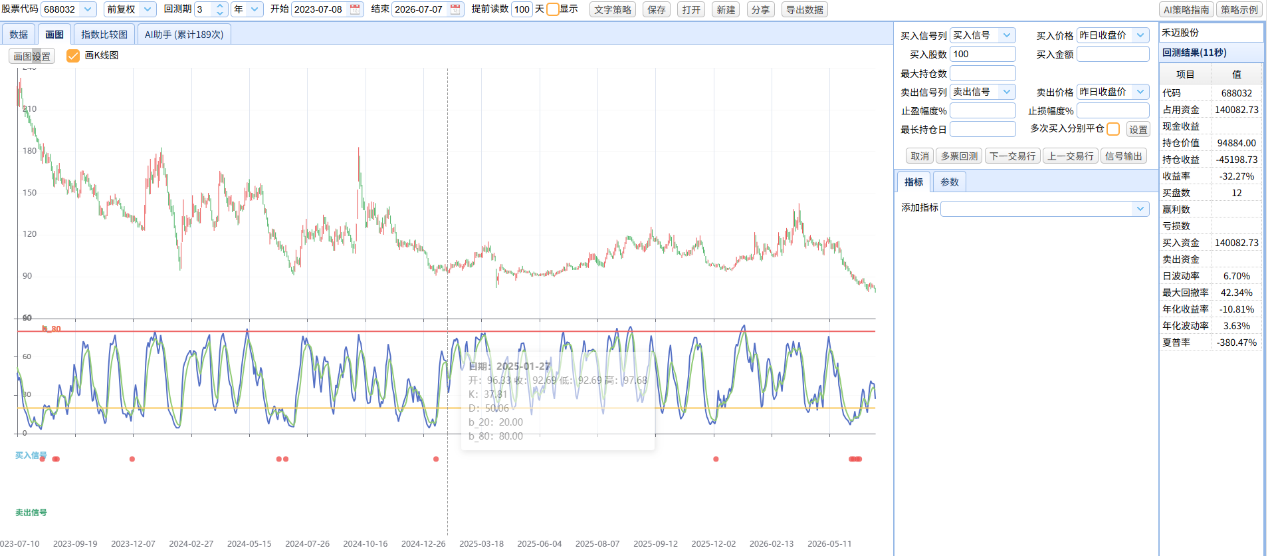Click the 保存 button
Image resolution: width=1268 pixels, height=556 pixels.
656,9
